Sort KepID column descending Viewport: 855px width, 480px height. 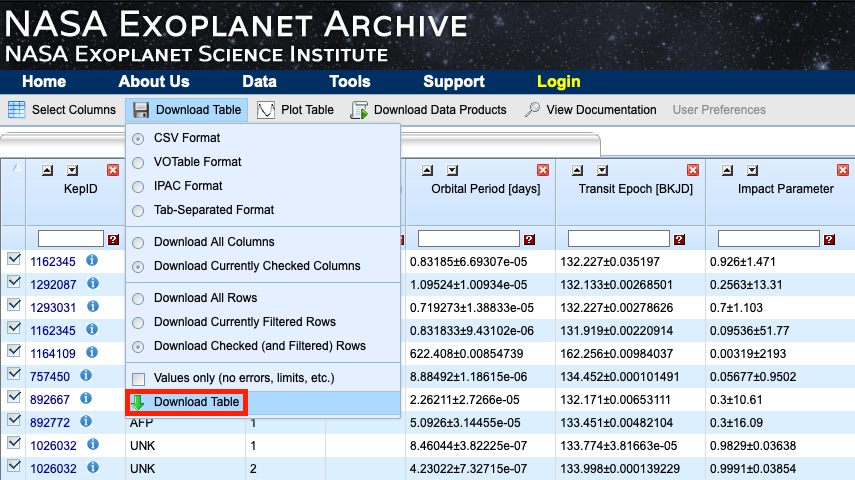(72, 170)
